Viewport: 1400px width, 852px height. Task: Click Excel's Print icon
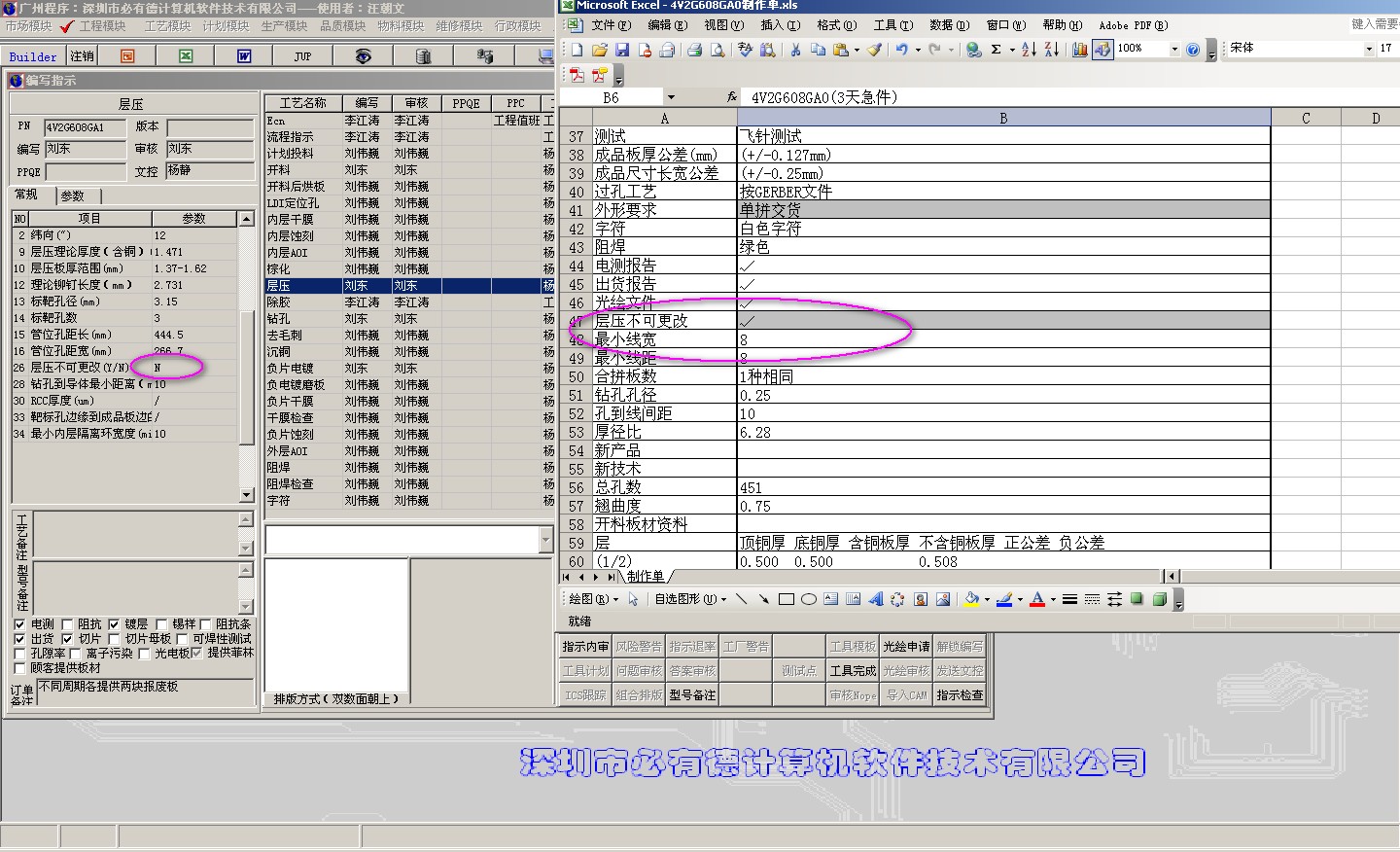click(694, 49)
